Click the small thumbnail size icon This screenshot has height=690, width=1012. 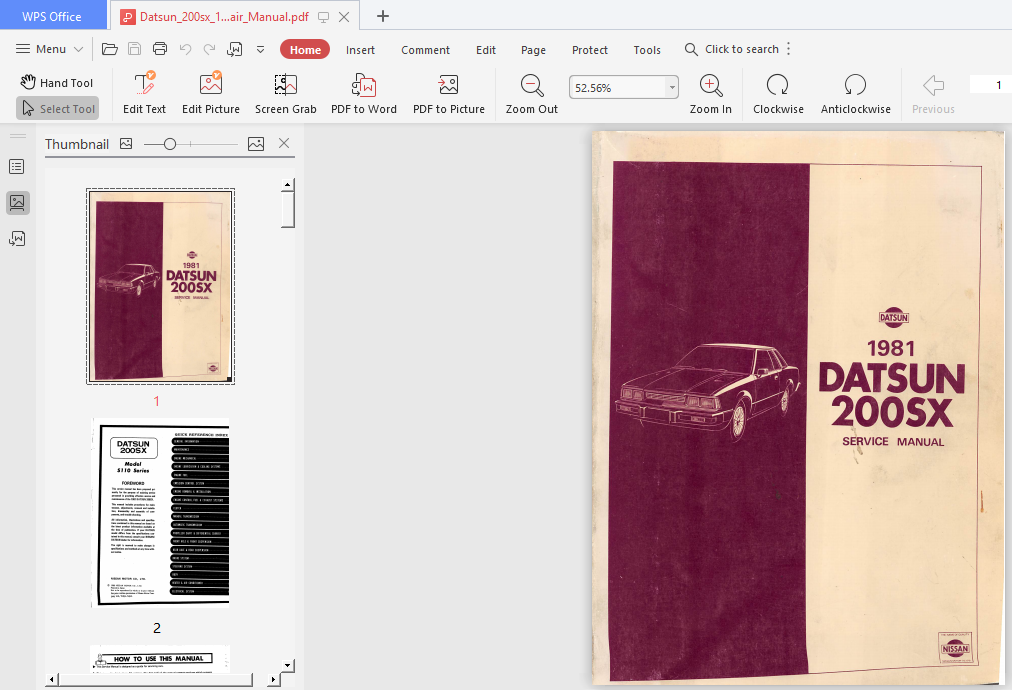(126, 143)
